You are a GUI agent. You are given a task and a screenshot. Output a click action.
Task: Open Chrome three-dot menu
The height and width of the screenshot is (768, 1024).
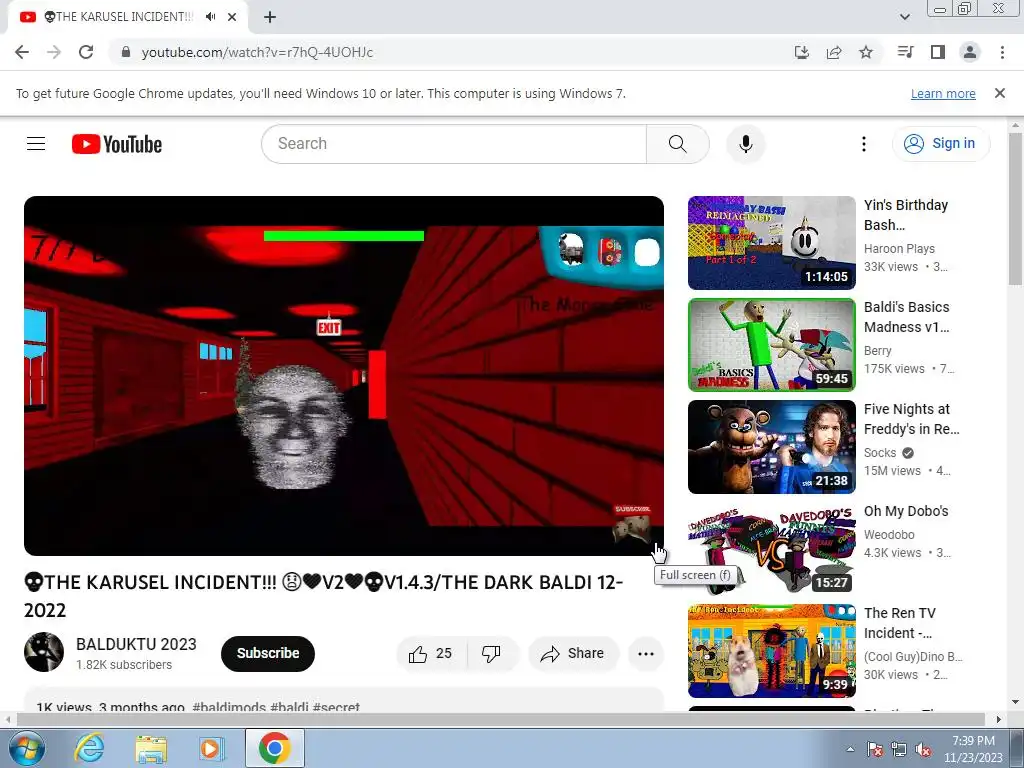pyautogui.click(x=1002, y=52)
